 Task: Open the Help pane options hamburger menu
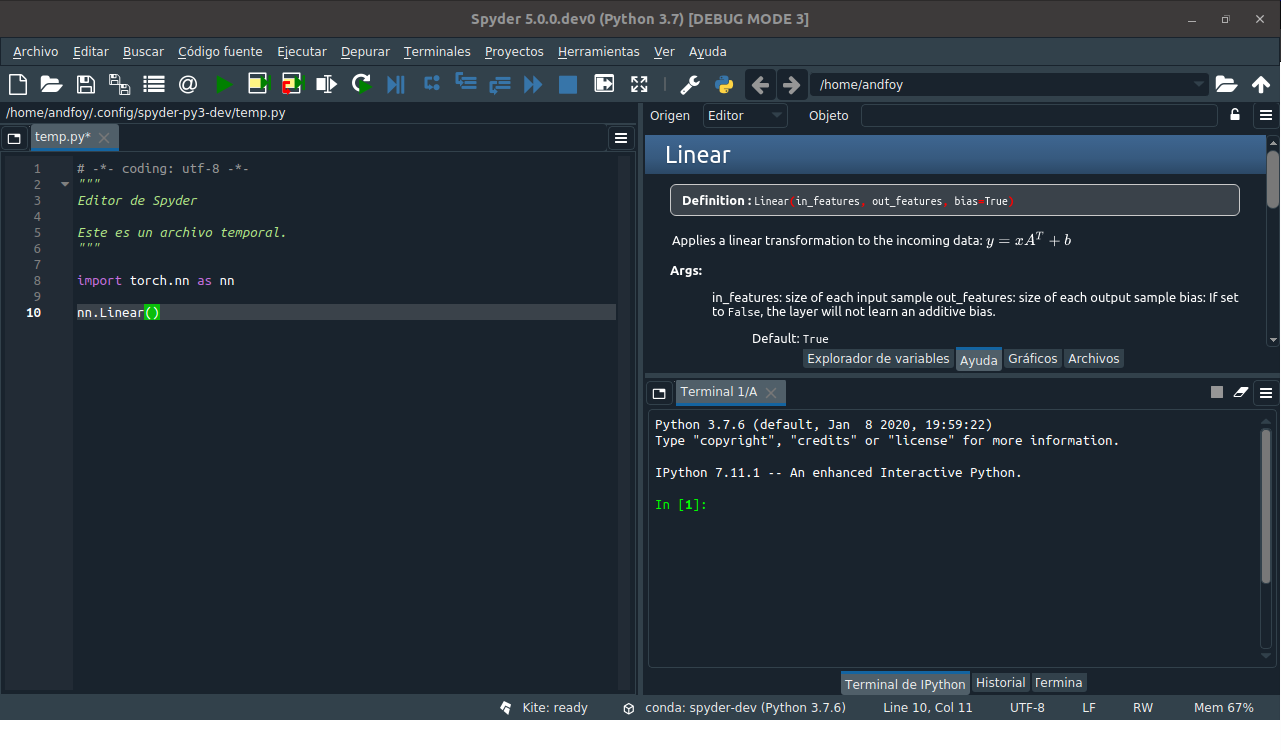(1265, 115)
